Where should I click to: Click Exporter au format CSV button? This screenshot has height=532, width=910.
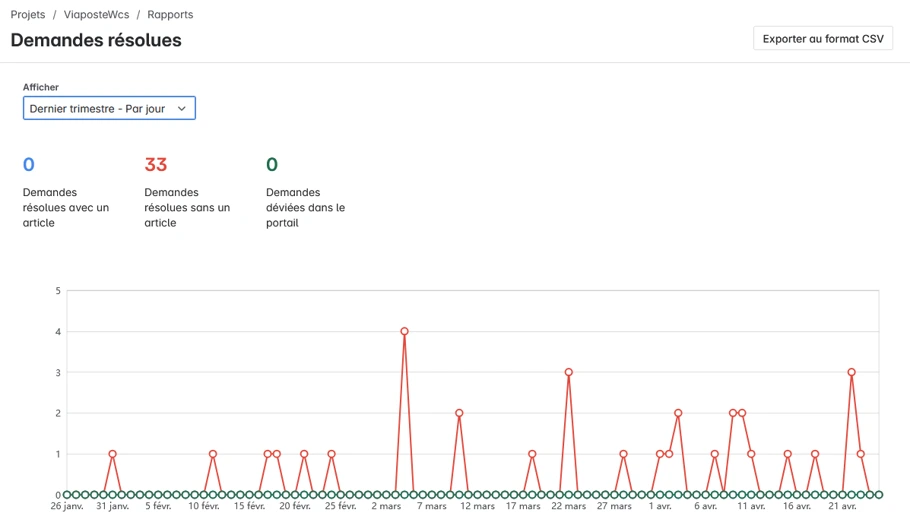point(823,38)
